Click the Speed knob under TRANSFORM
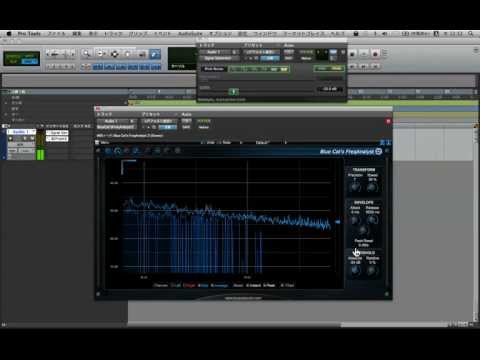480x360 pixels. (372, 187)
